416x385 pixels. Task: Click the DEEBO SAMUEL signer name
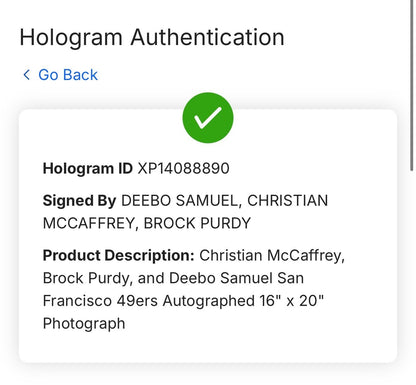point(179,201)
